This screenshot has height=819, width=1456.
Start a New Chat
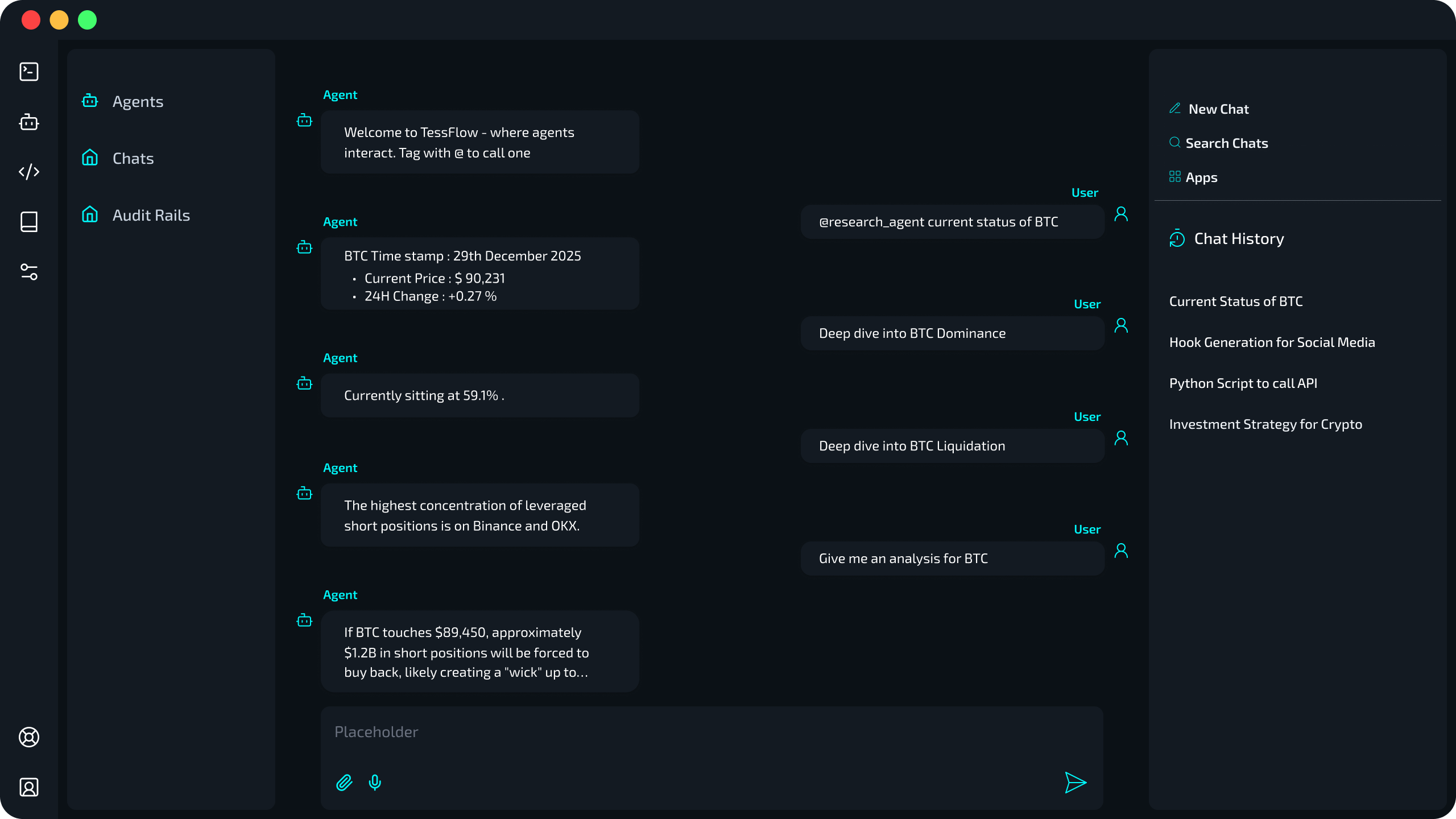click(x=1218, y=109)
